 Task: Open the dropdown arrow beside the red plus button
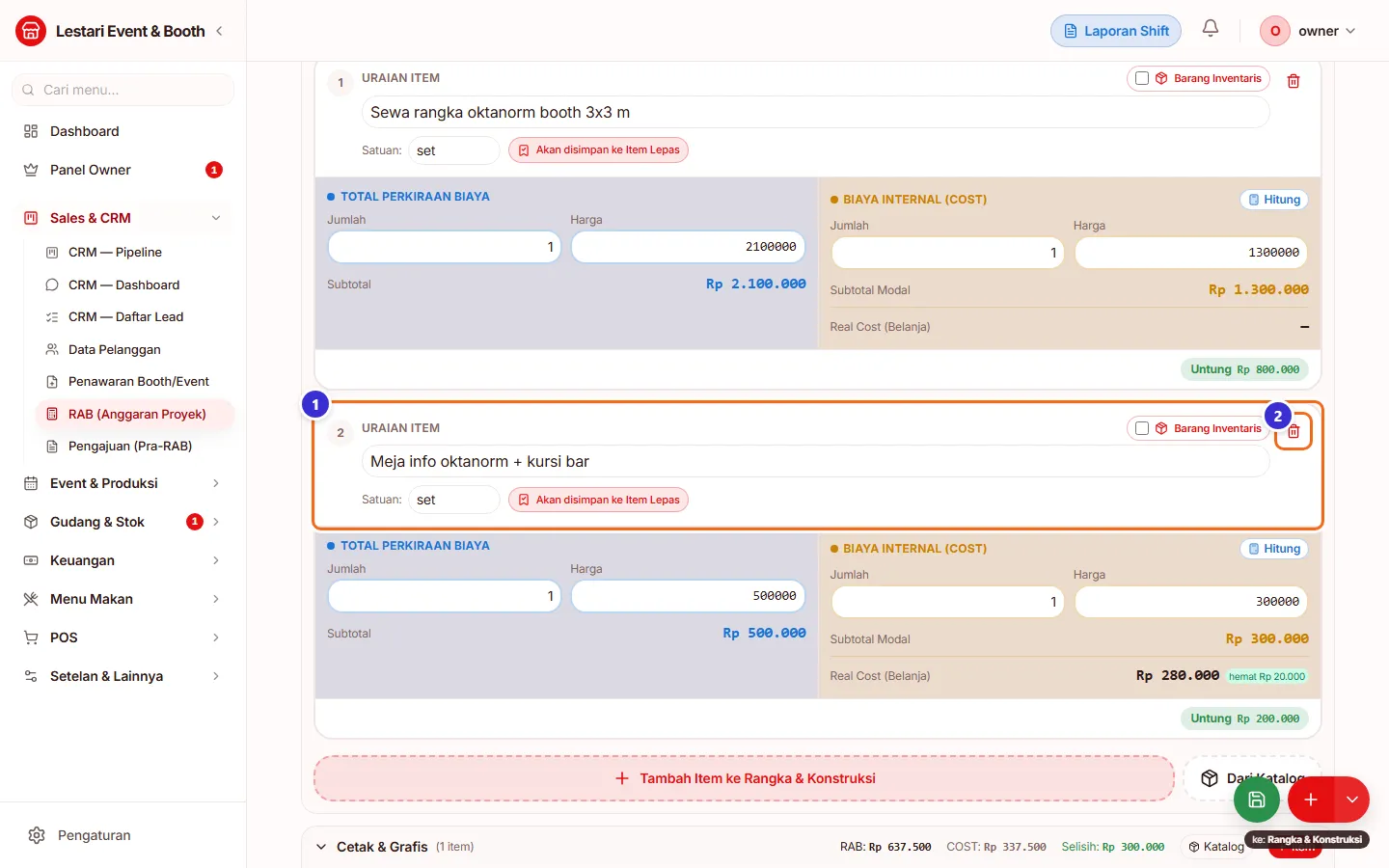coord(1352,800)
